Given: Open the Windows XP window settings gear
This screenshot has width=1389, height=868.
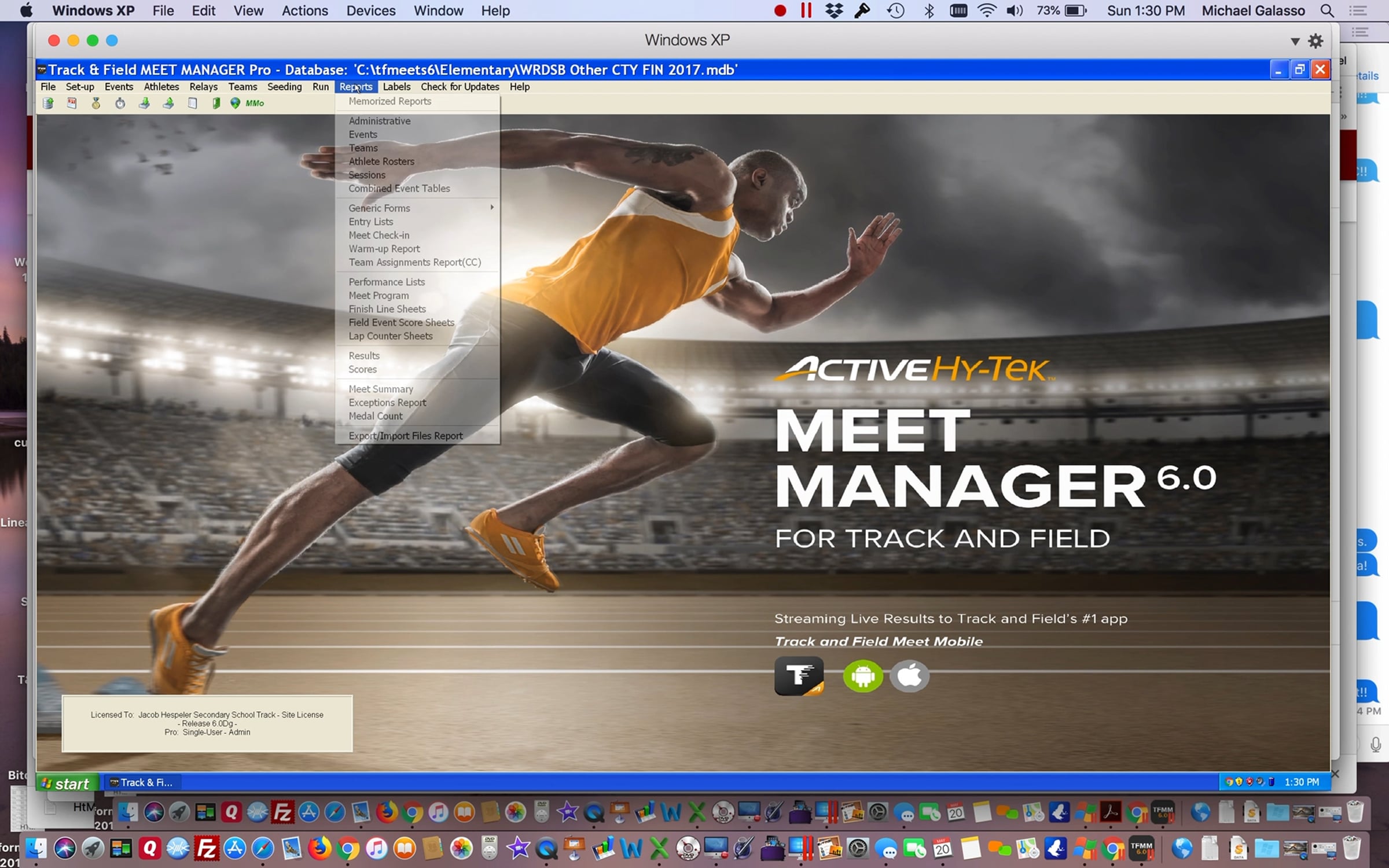Looking at the screenshot, I should [1315, 41].
